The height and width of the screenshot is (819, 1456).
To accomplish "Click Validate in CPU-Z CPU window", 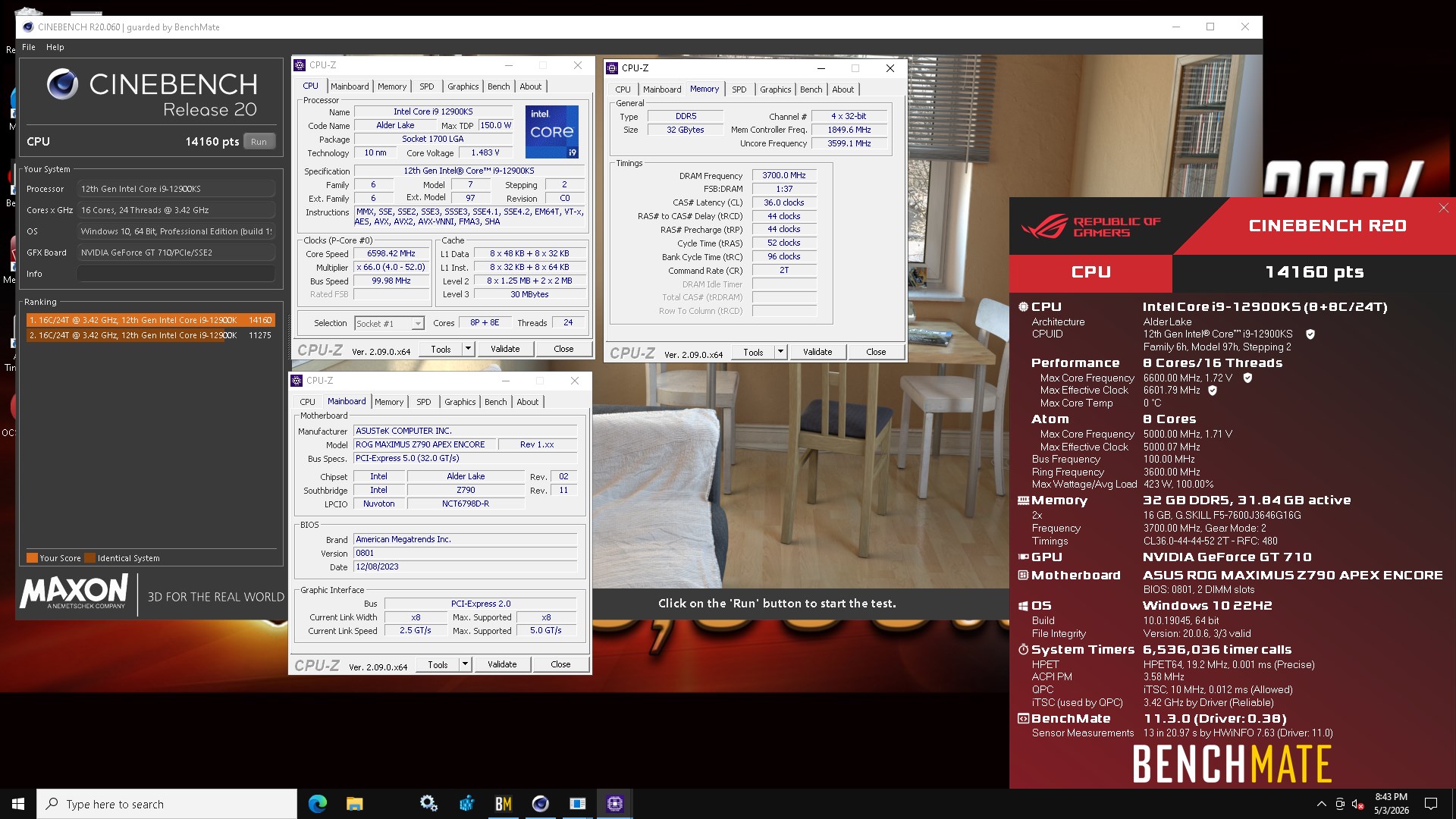I will coord(505,349).
